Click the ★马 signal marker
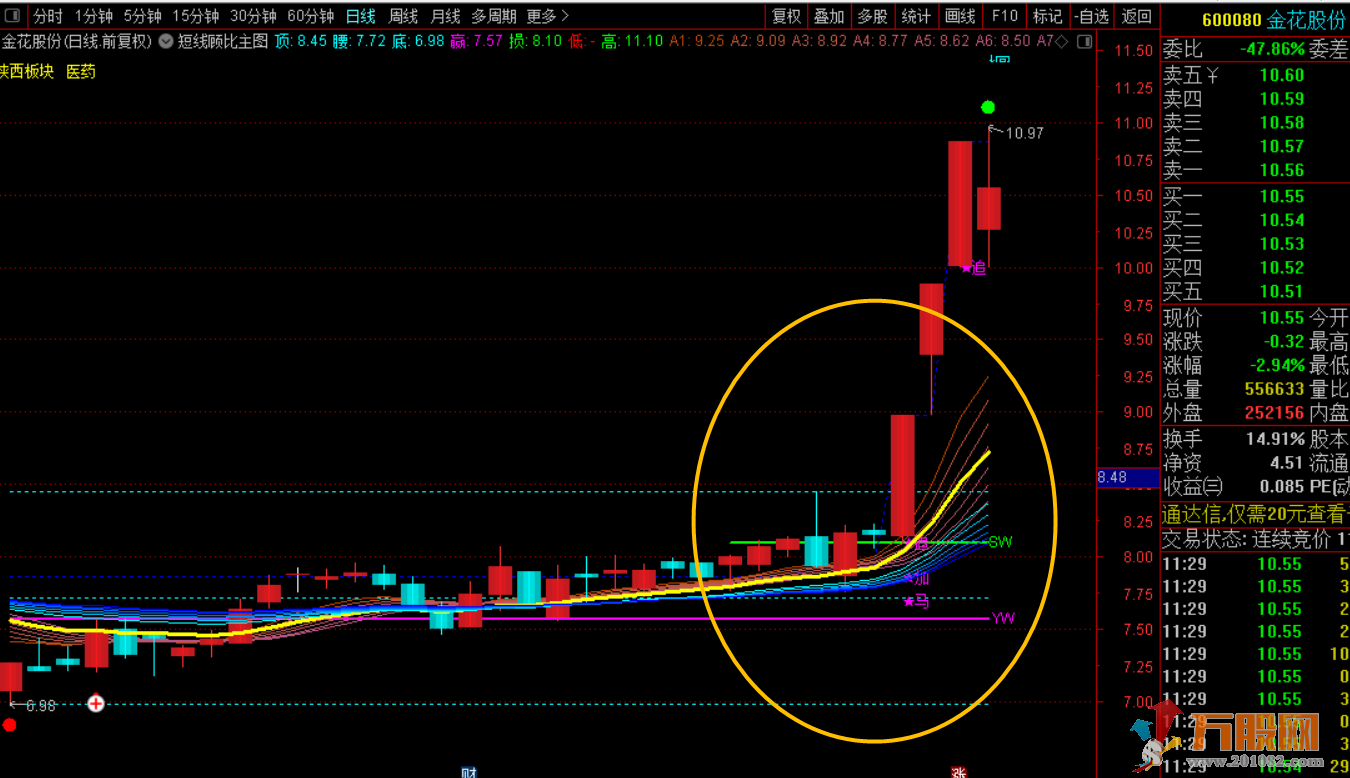1350x778 pixels. click(x=916, y=602)
